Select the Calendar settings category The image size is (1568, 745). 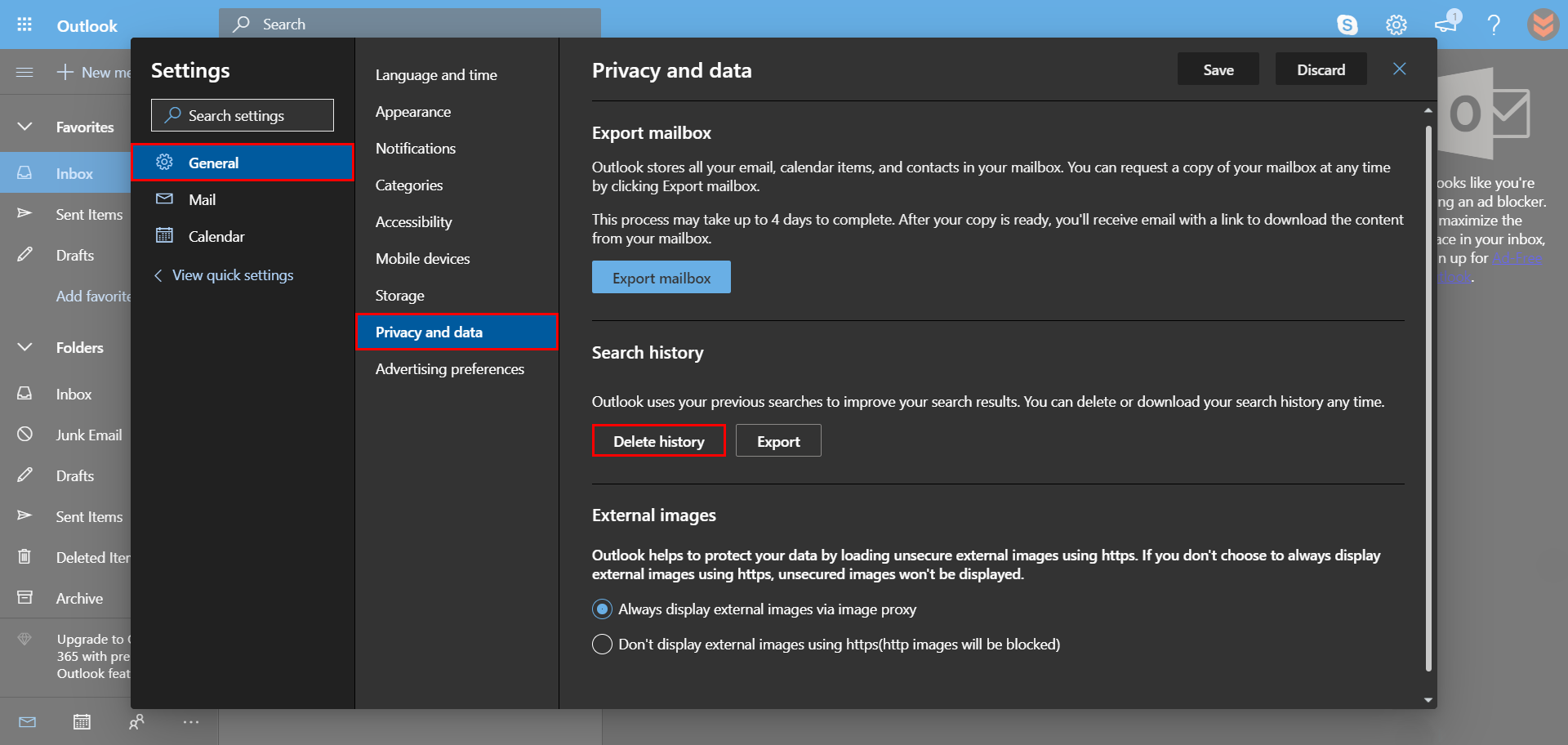pyautogui.click(x=243, y=236)
